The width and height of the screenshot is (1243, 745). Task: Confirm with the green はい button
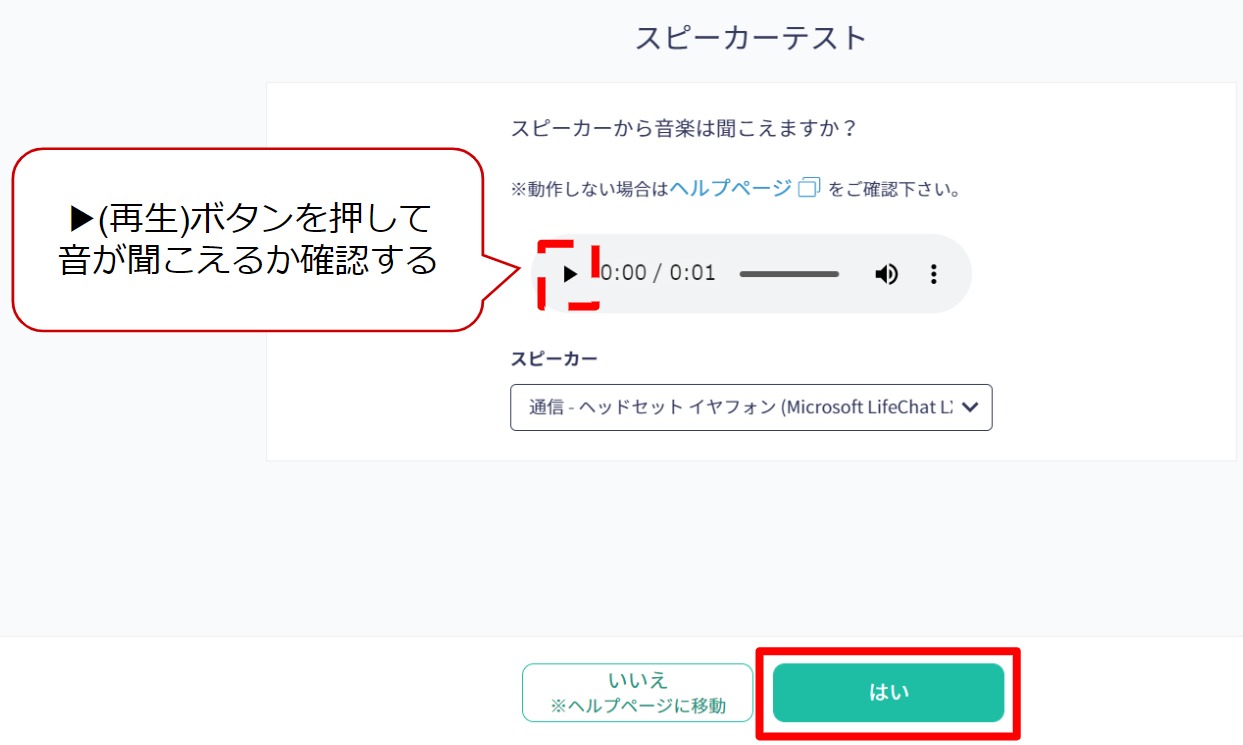888,692
